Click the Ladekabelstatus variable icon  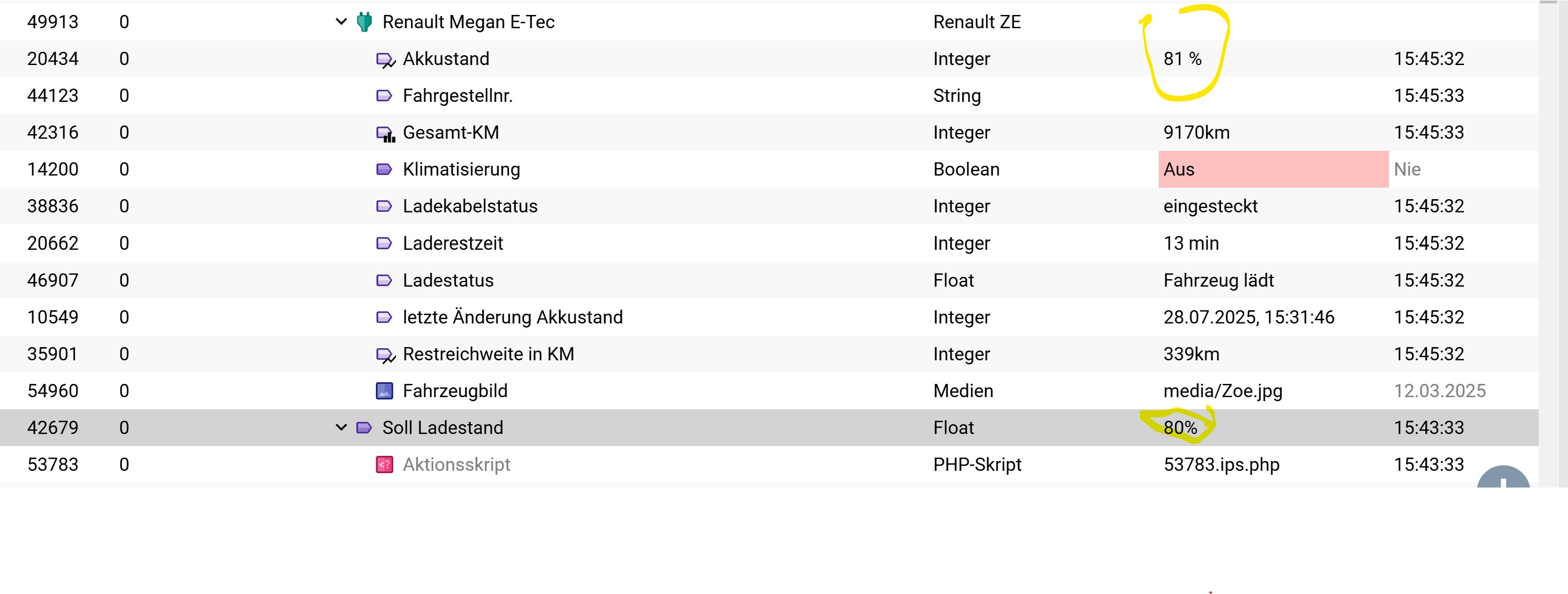(384, 206)
